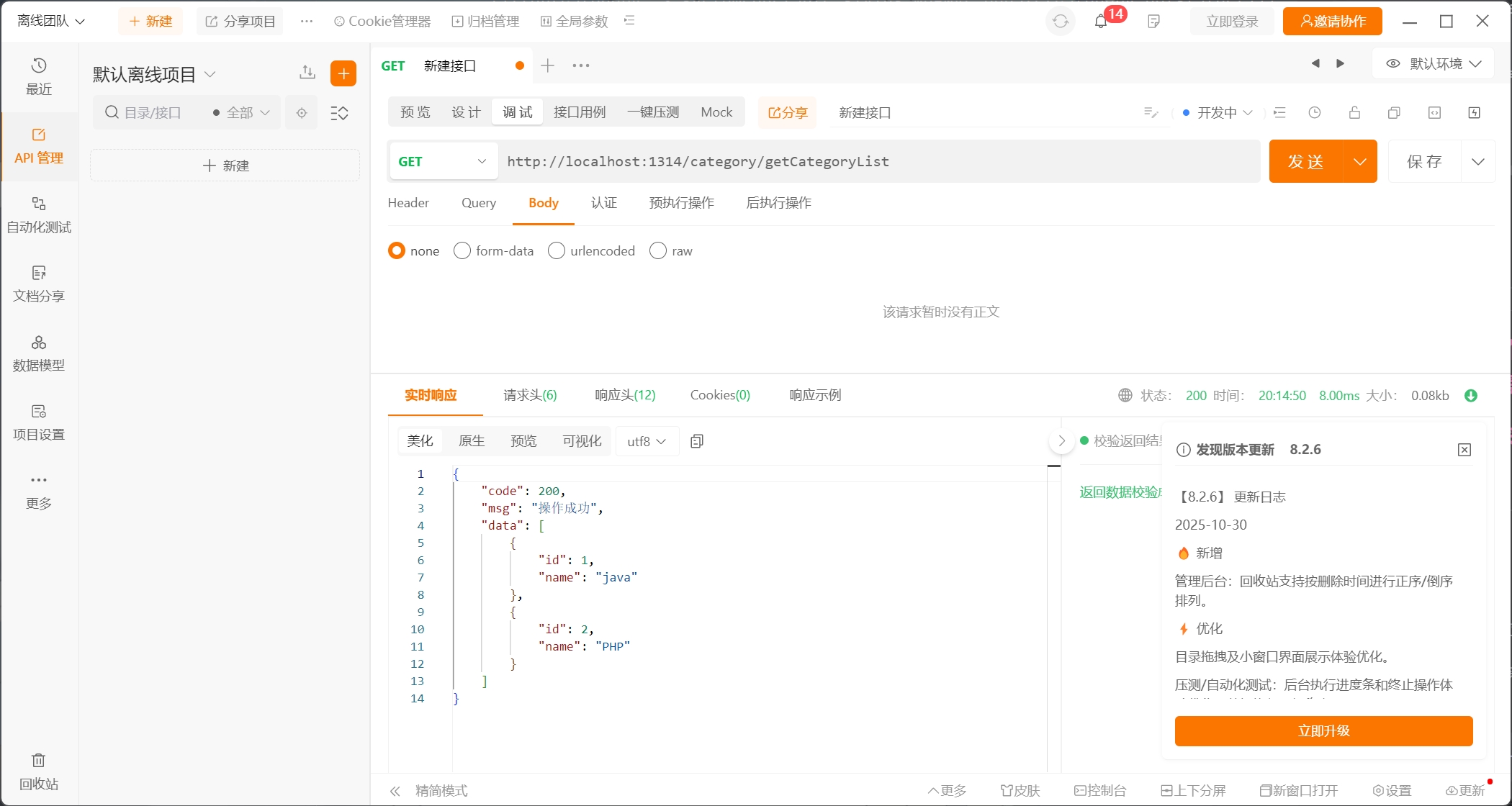Click the green download response icon
The width and height of the screenshot is (1512, 806).
(1471, 395)
